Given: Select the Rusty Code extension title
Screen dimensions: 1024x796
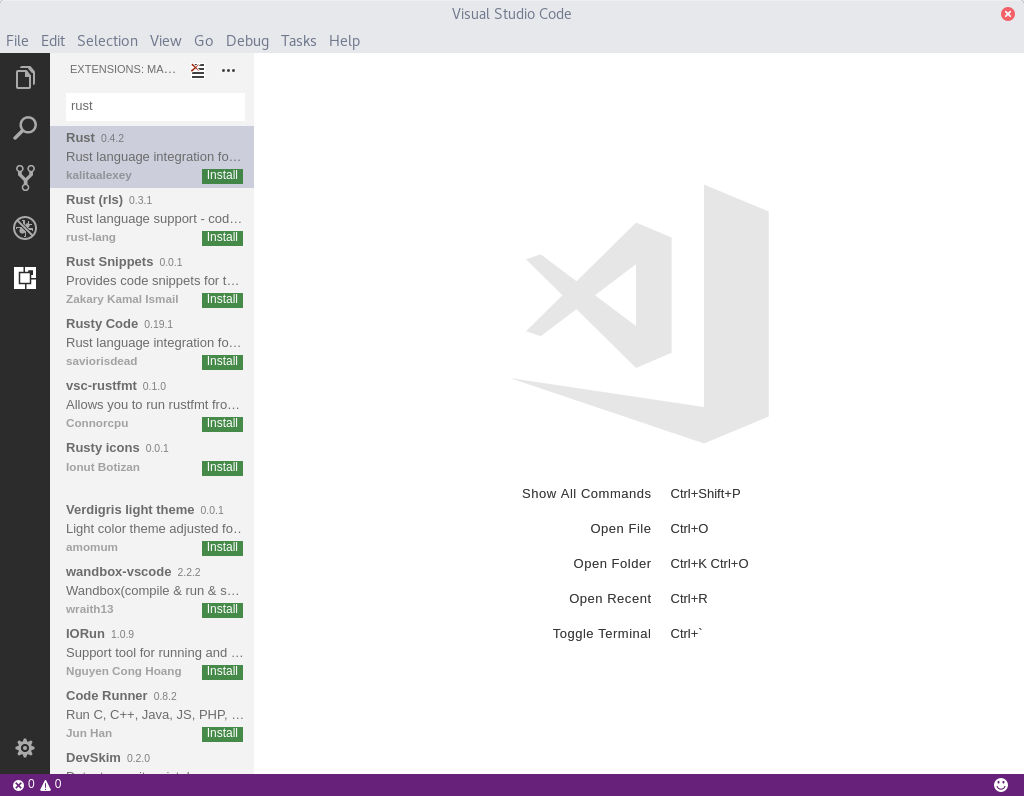Looking at the screenshot, I should tap(102, 324).
